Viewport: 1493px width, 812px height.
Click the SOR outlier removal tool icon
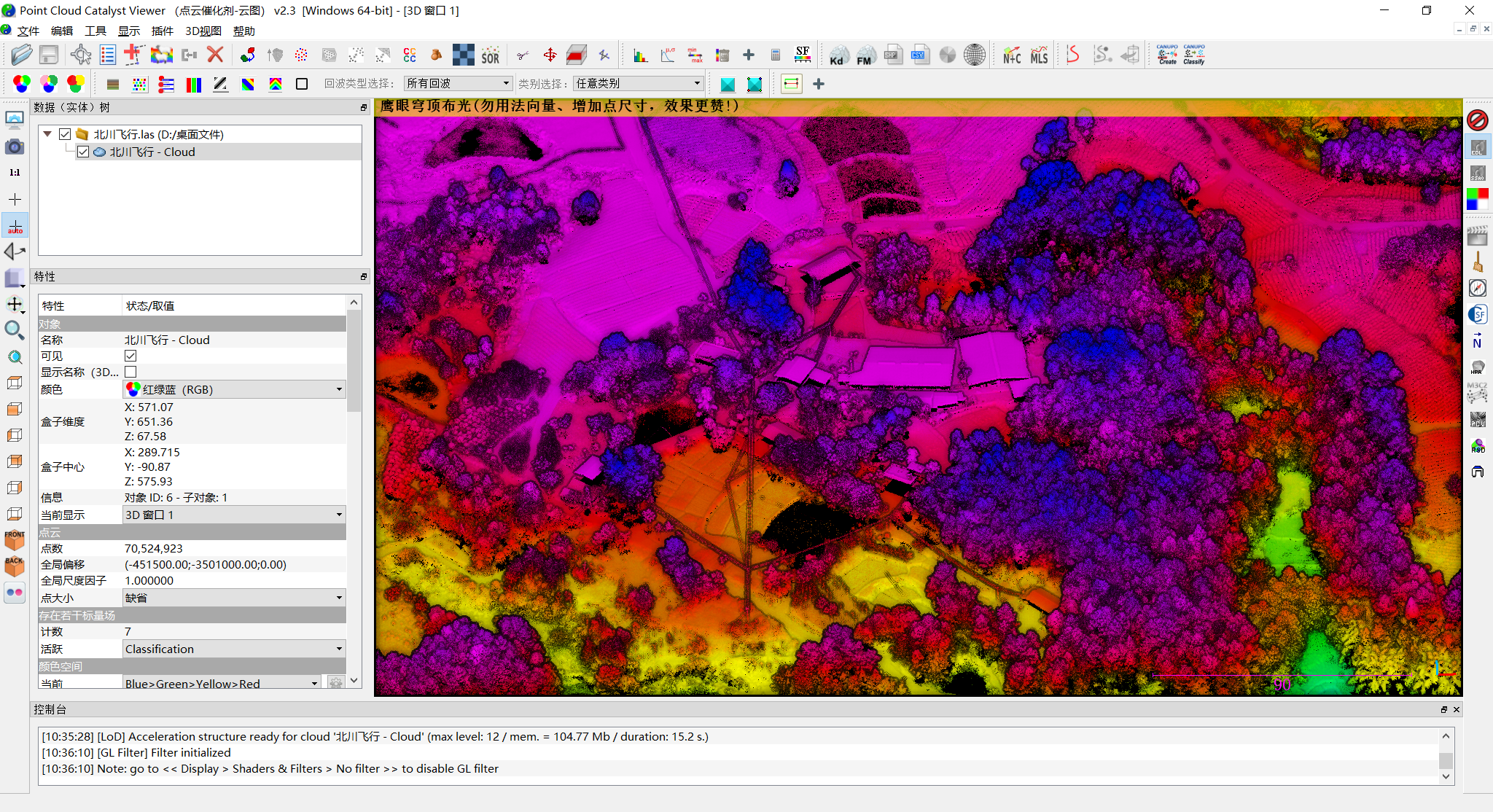point(492,57)
